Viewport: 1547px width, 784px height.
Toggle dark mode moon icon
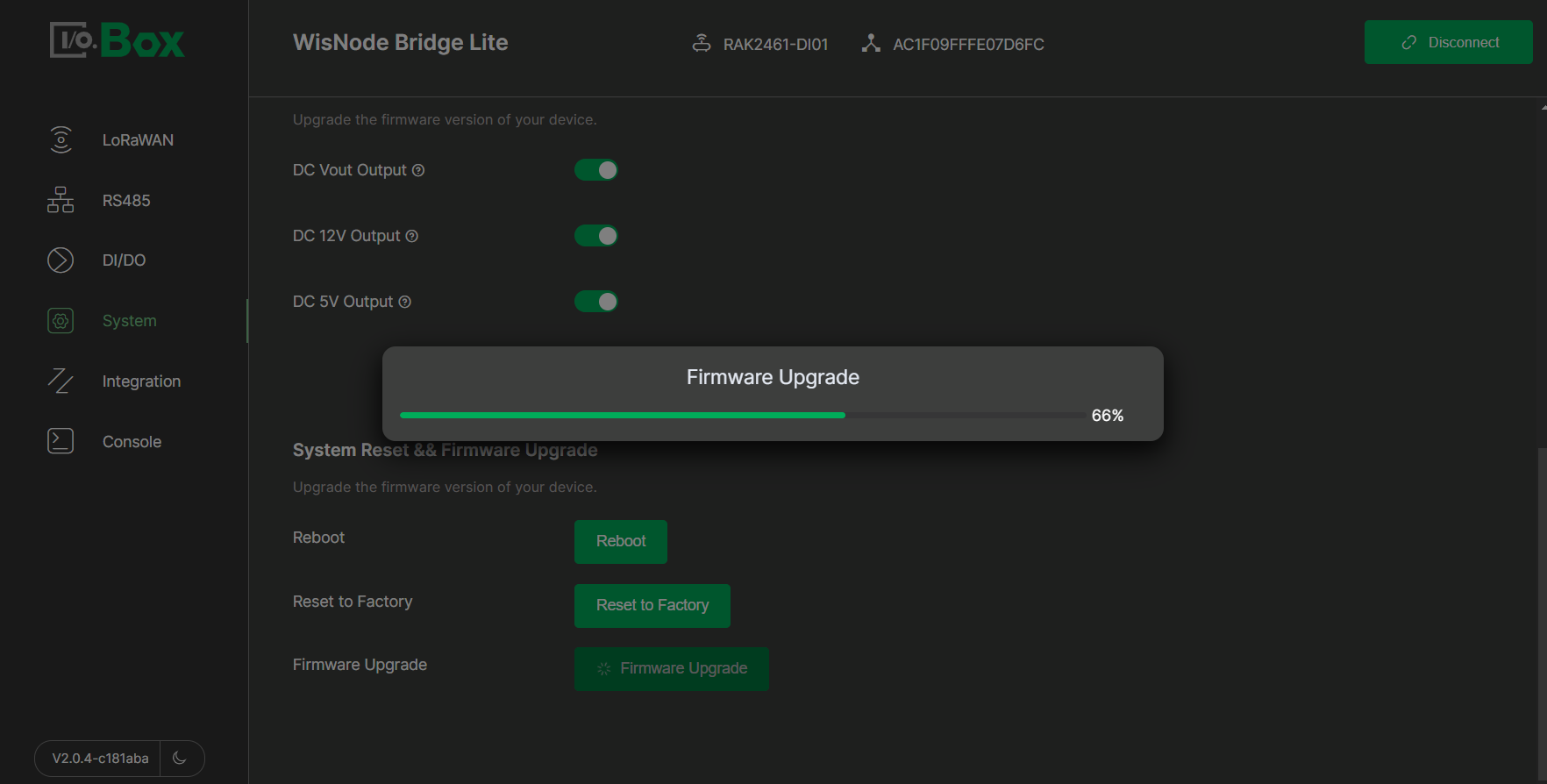(x=180, y=758)
